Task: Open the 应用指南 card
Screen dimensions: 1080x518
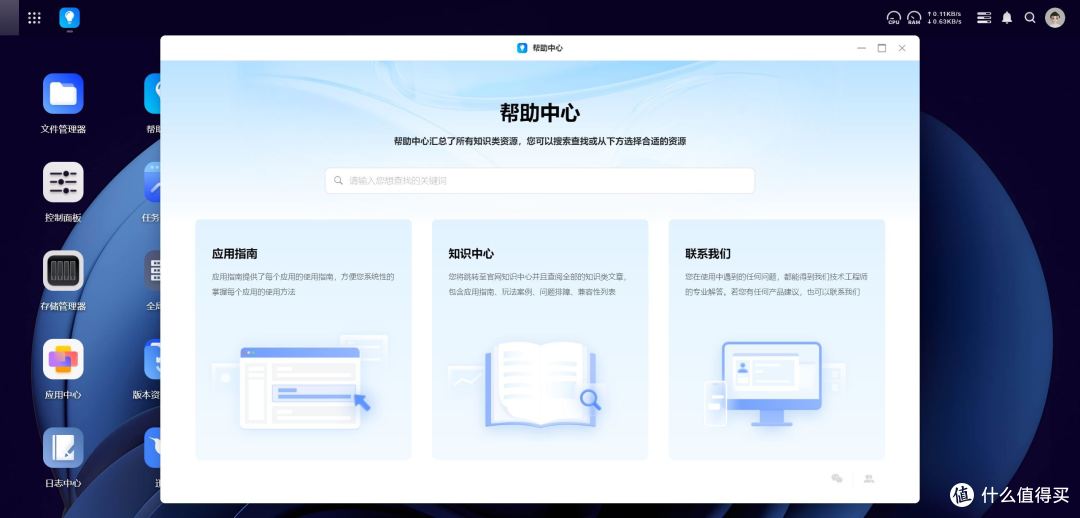Action: pyautogui.click(x=304, y=340)
